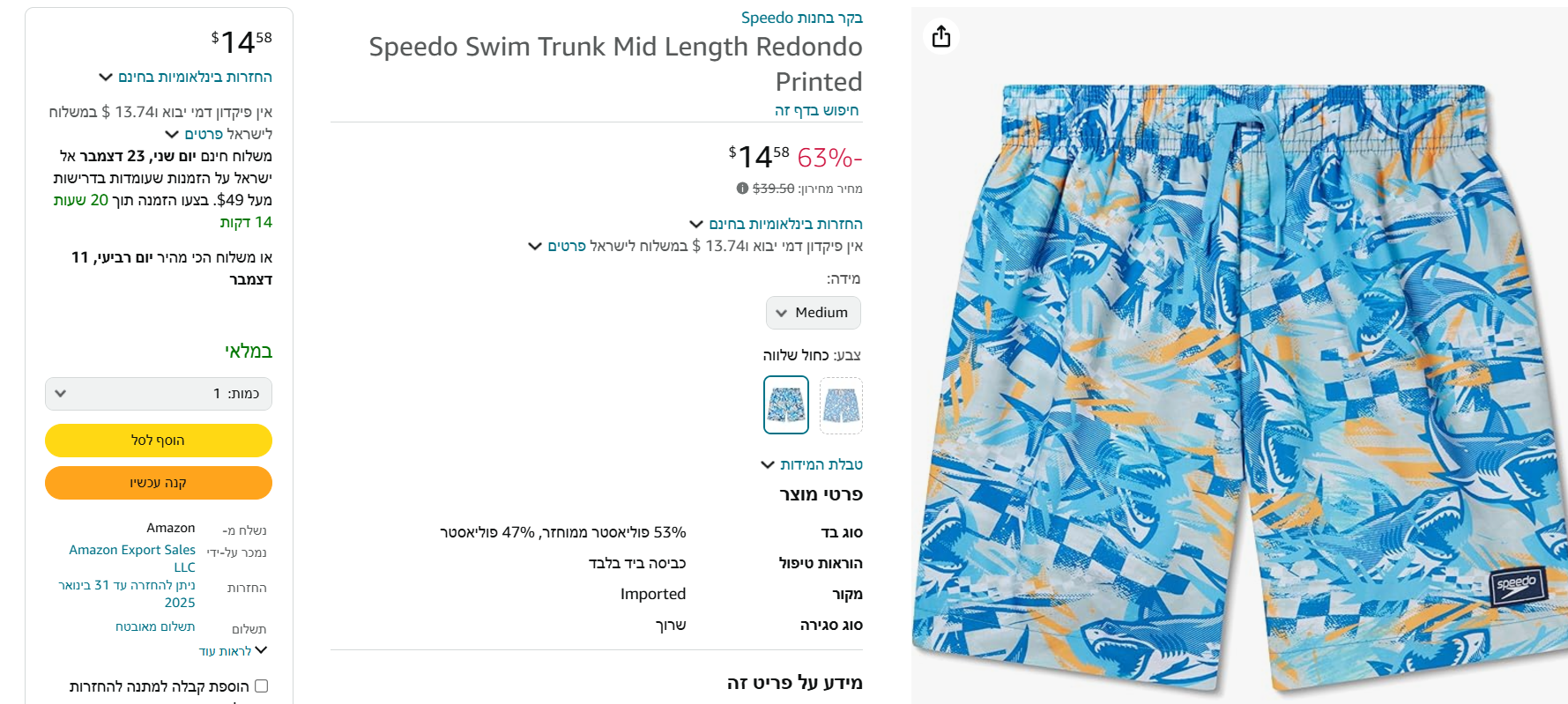Image resolution: width=1568 pixels, height=704 pixels.
Task: Open the Medium size dropdown
Action: click(813, 313)
